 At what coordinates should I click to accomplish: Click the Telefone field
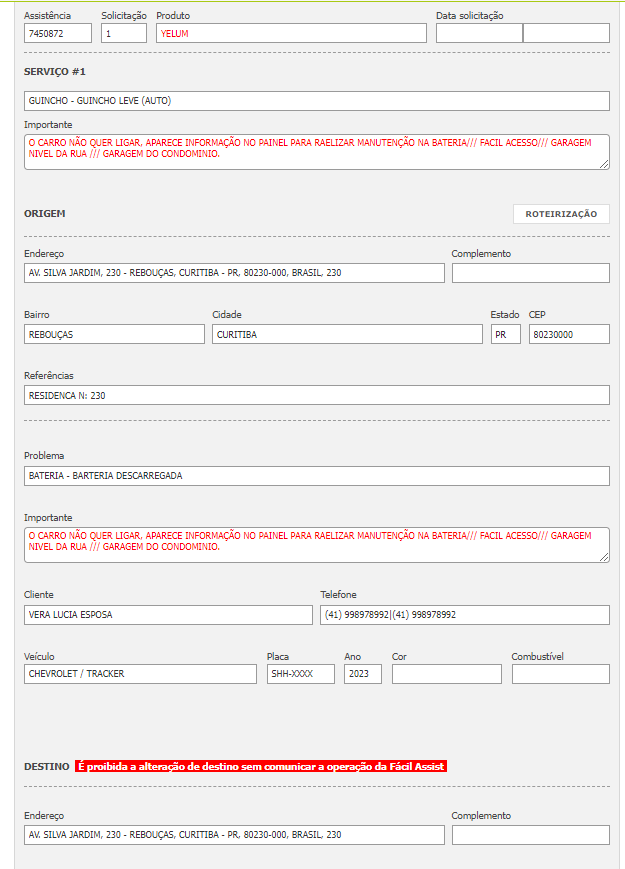pos(464,615)
